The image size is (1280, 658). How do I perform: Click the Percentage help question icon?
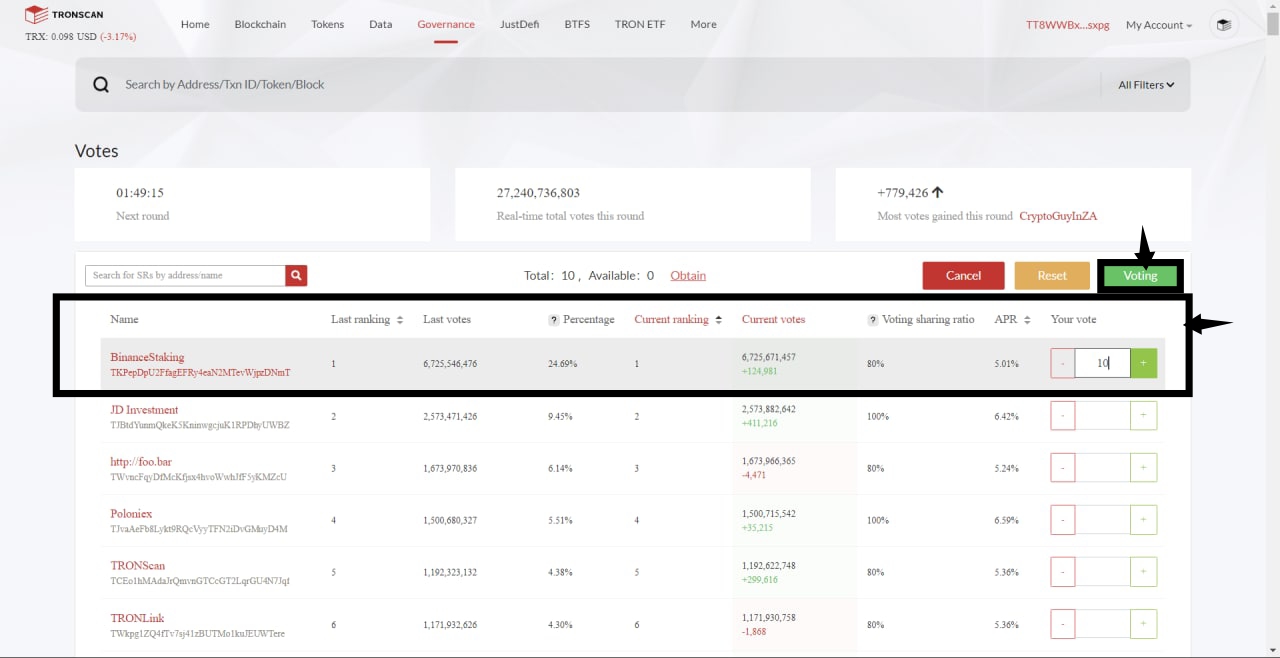553,320
